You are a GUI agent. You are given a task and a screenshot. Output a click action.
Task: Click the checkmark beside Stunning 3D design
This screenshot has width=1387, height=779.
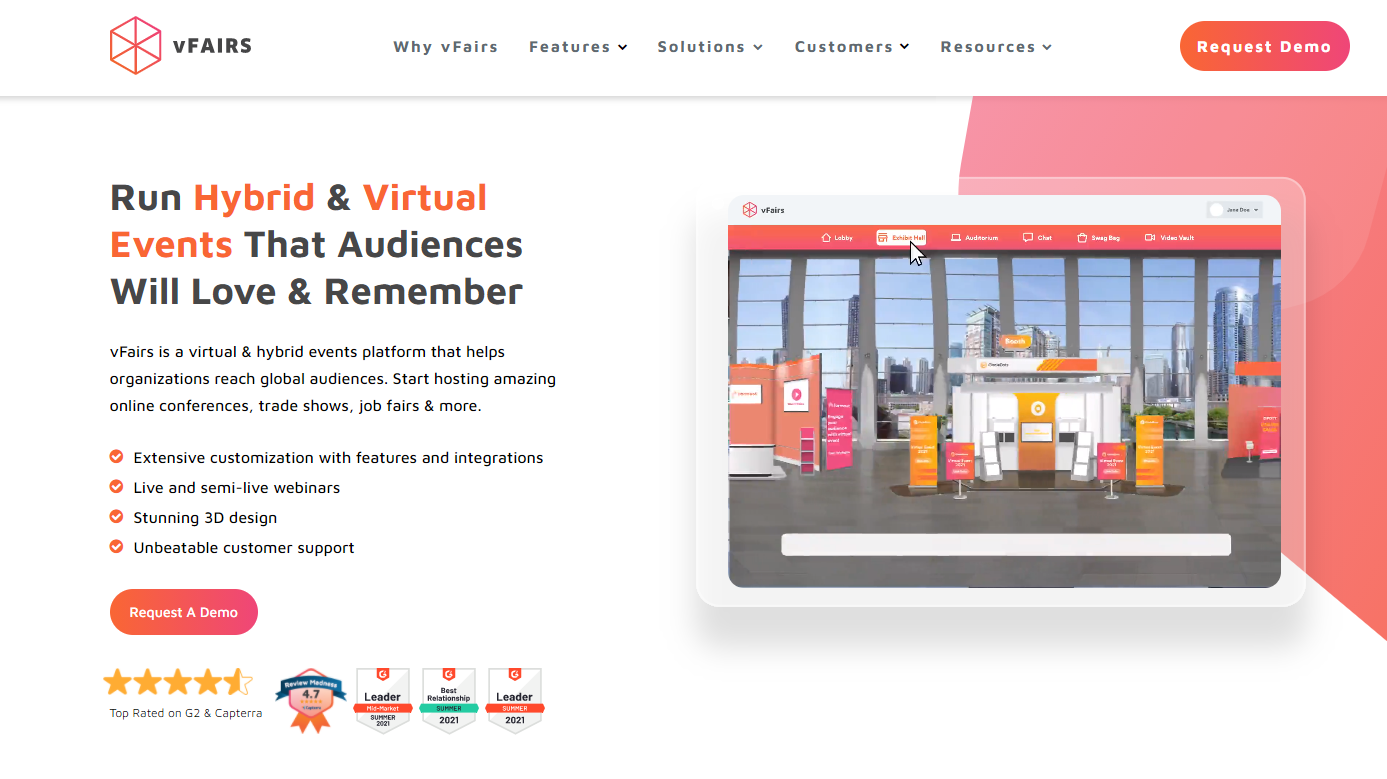116,517
